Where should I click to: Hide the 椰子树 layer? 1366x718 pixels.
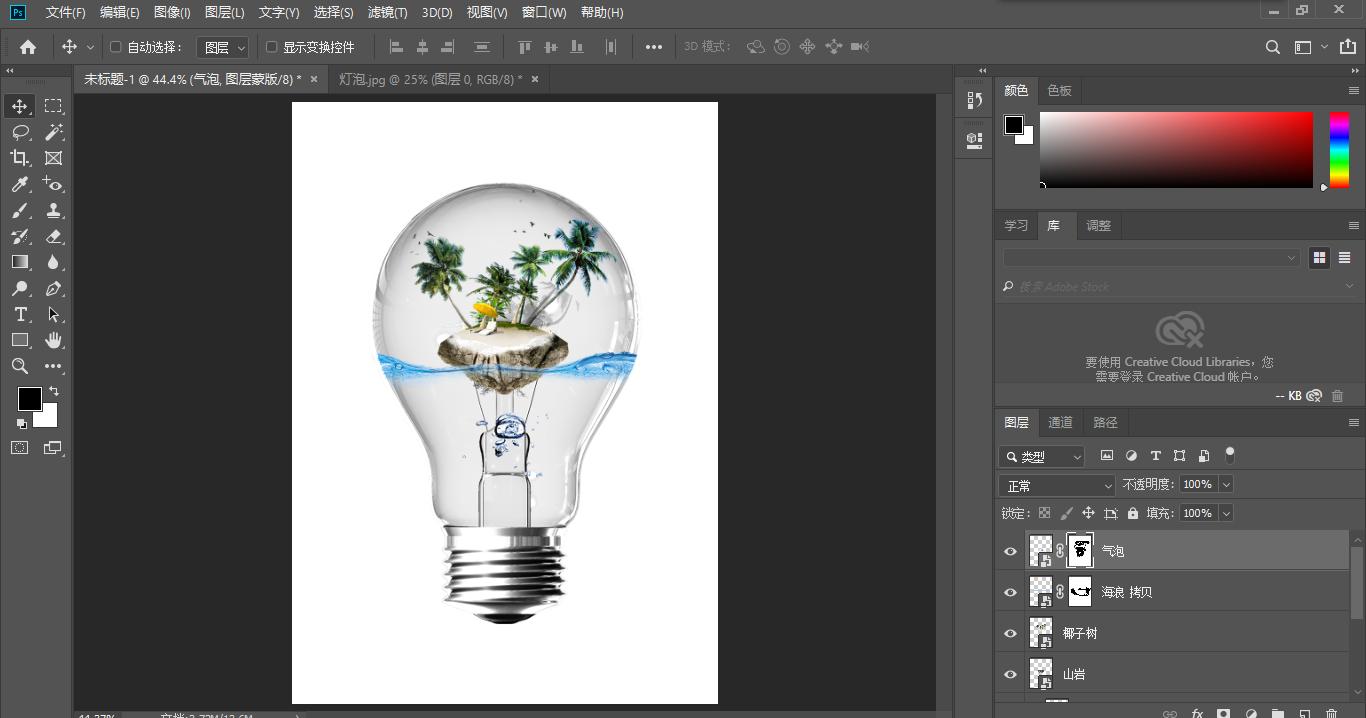click(x=1010, y=633)
